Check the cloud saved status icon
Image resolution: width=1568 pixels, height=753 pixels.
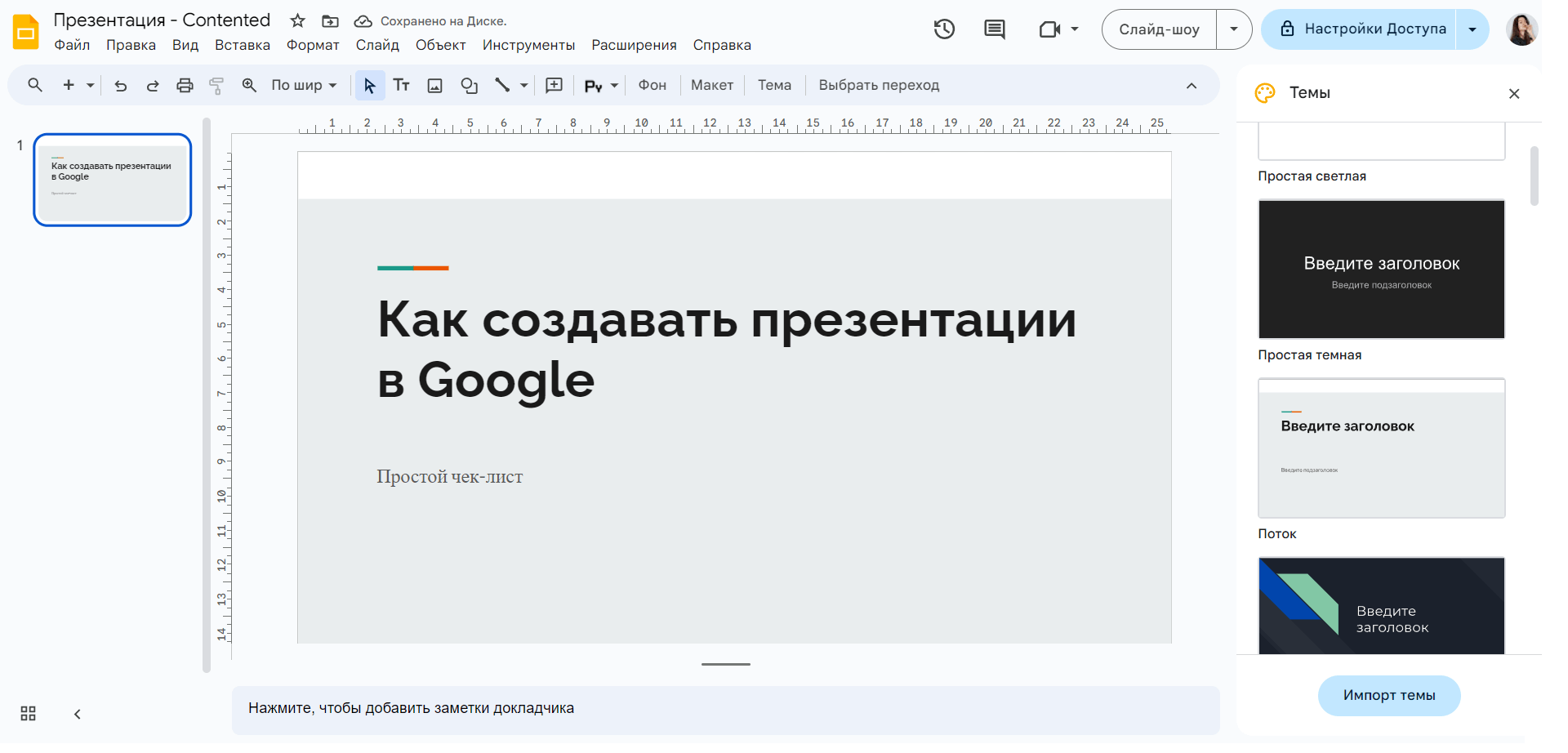tap(363, 21)
